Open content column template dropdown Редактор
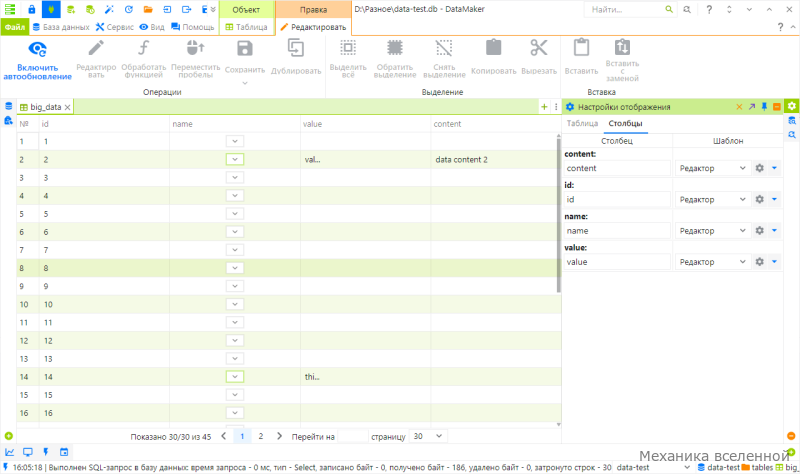800x474 pixels. (x=712, y=168)
